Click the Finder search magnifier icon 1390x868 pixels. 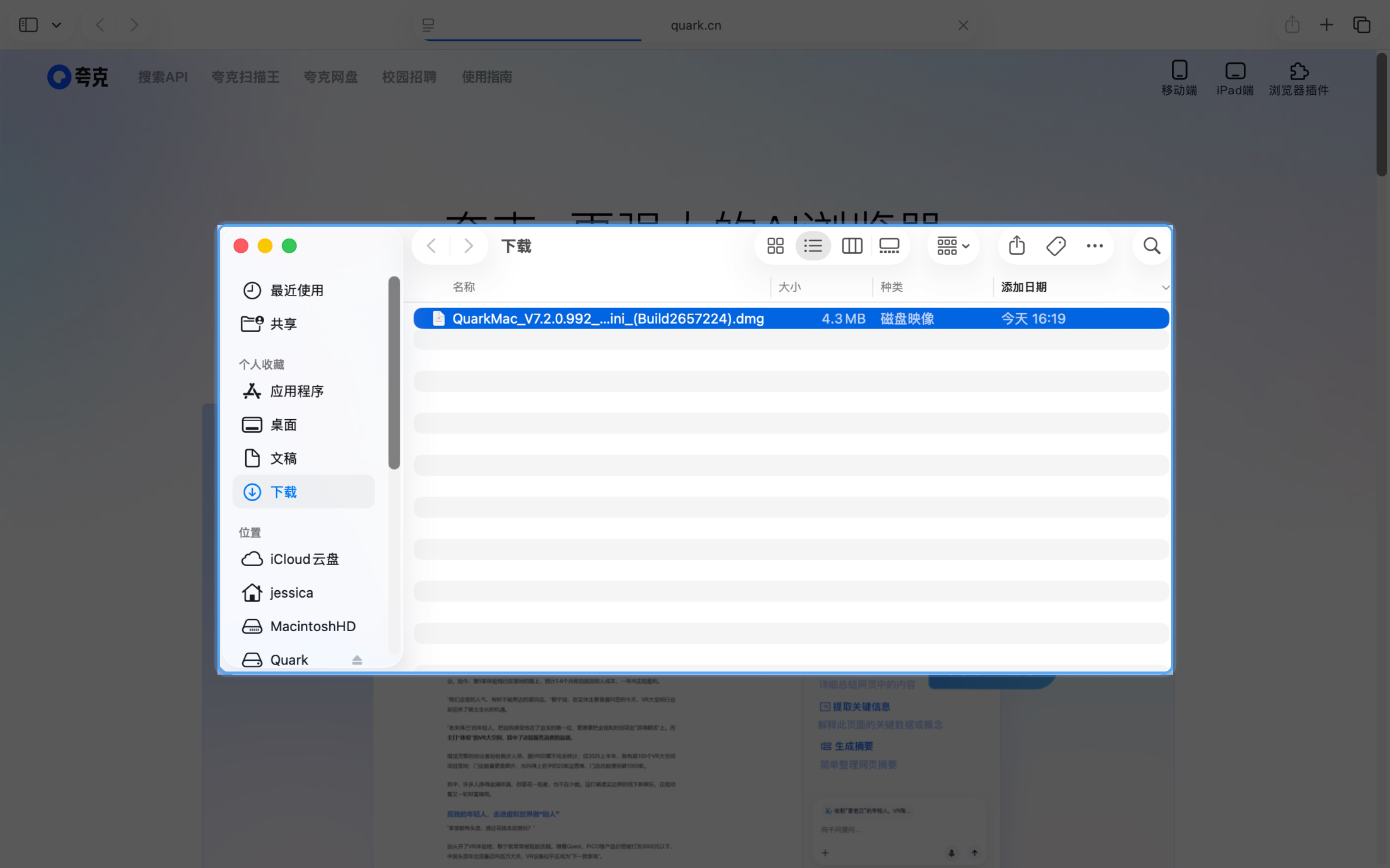pos(1152,246)
